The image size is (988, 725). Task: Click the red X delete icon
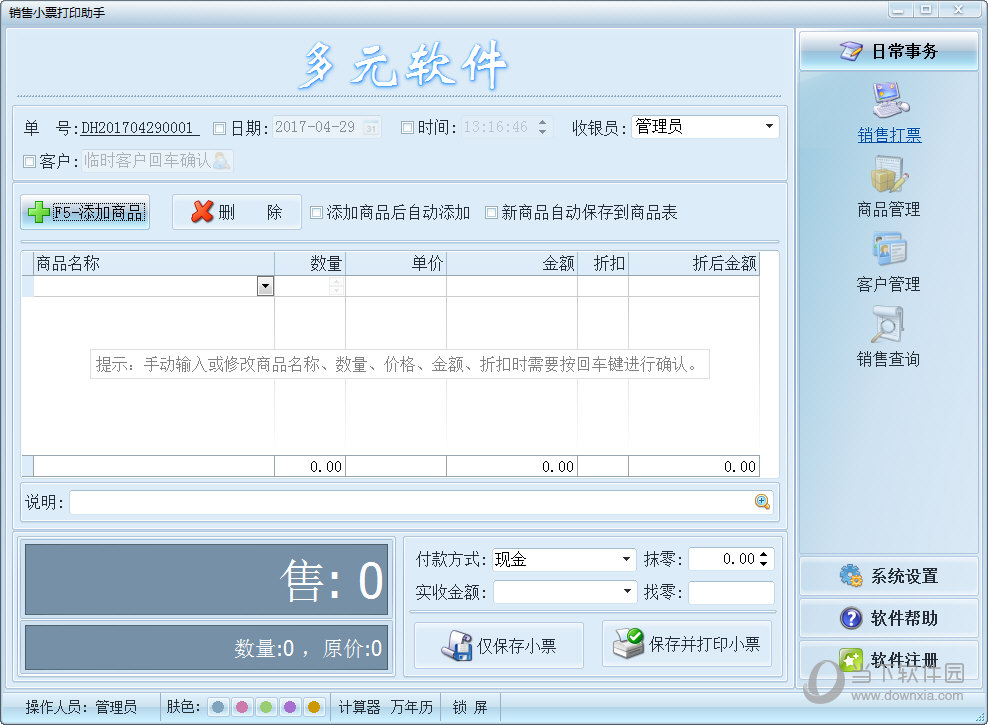[202, 212]
